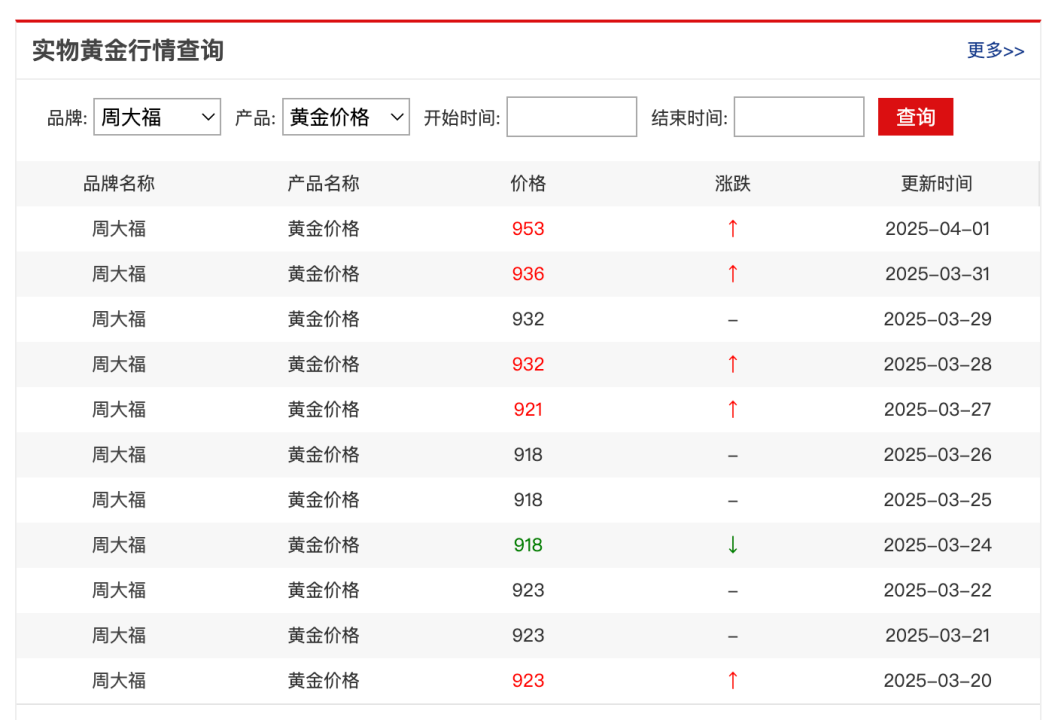Click the 开始时间 input field
Viewport: 1049px width, 720px height.
click(x=571, y=117)
